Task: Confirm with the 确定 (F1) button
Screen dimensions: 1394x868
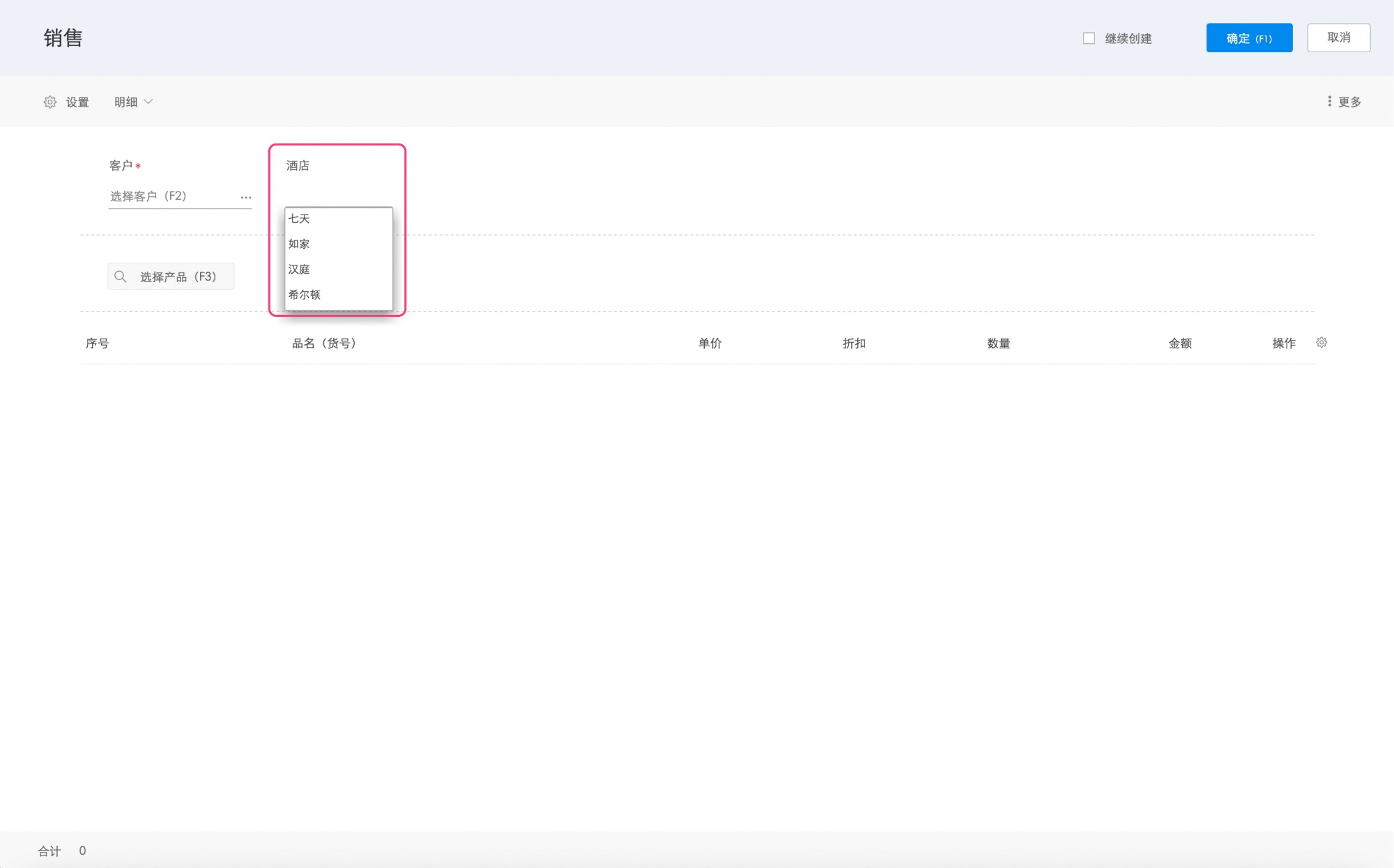Action: pyautogui.click(x=1249, y=38)
